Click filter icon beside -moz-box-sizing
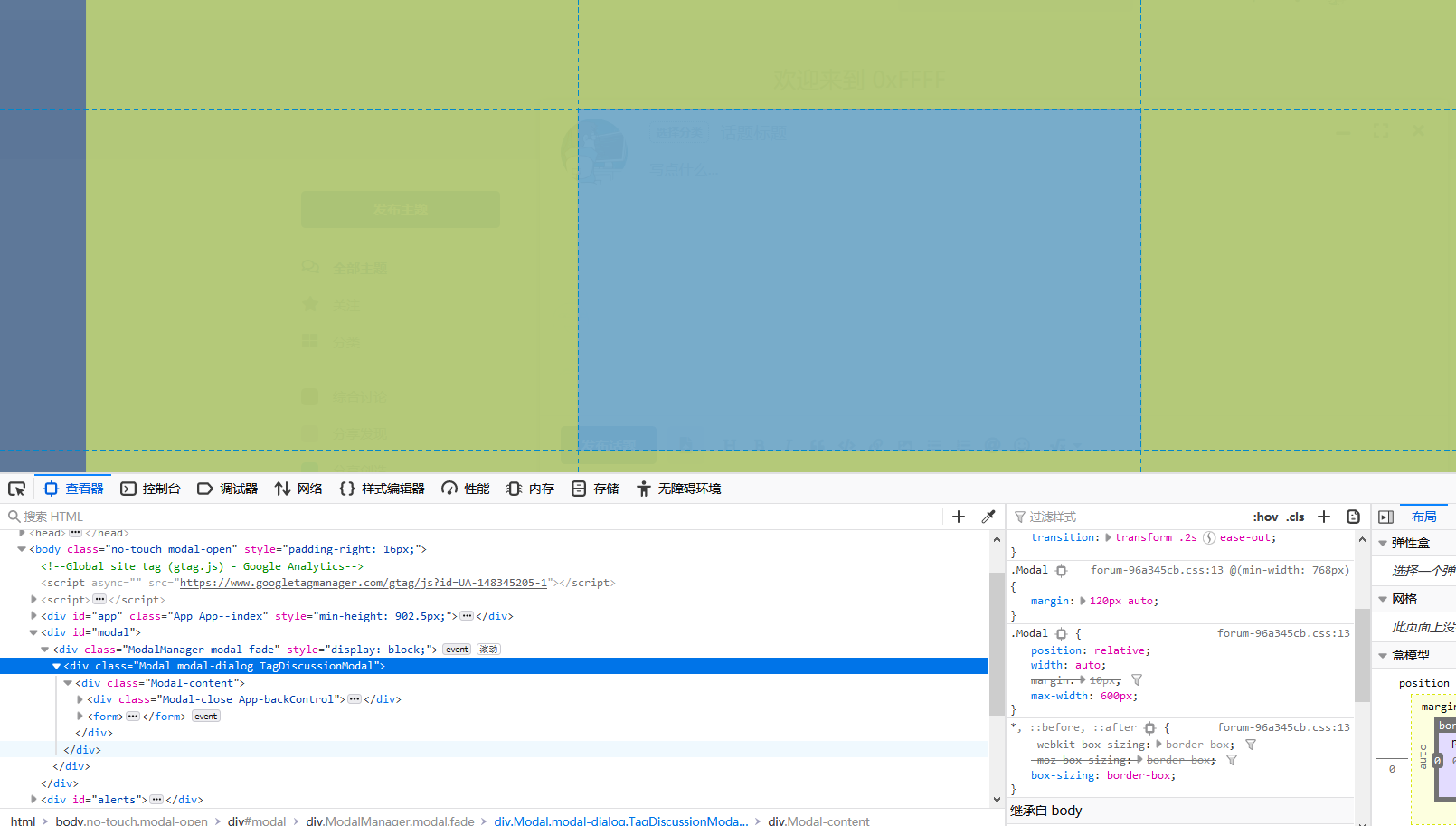1456x826 pixels. pyautogui.click(x=1232, y=760)
